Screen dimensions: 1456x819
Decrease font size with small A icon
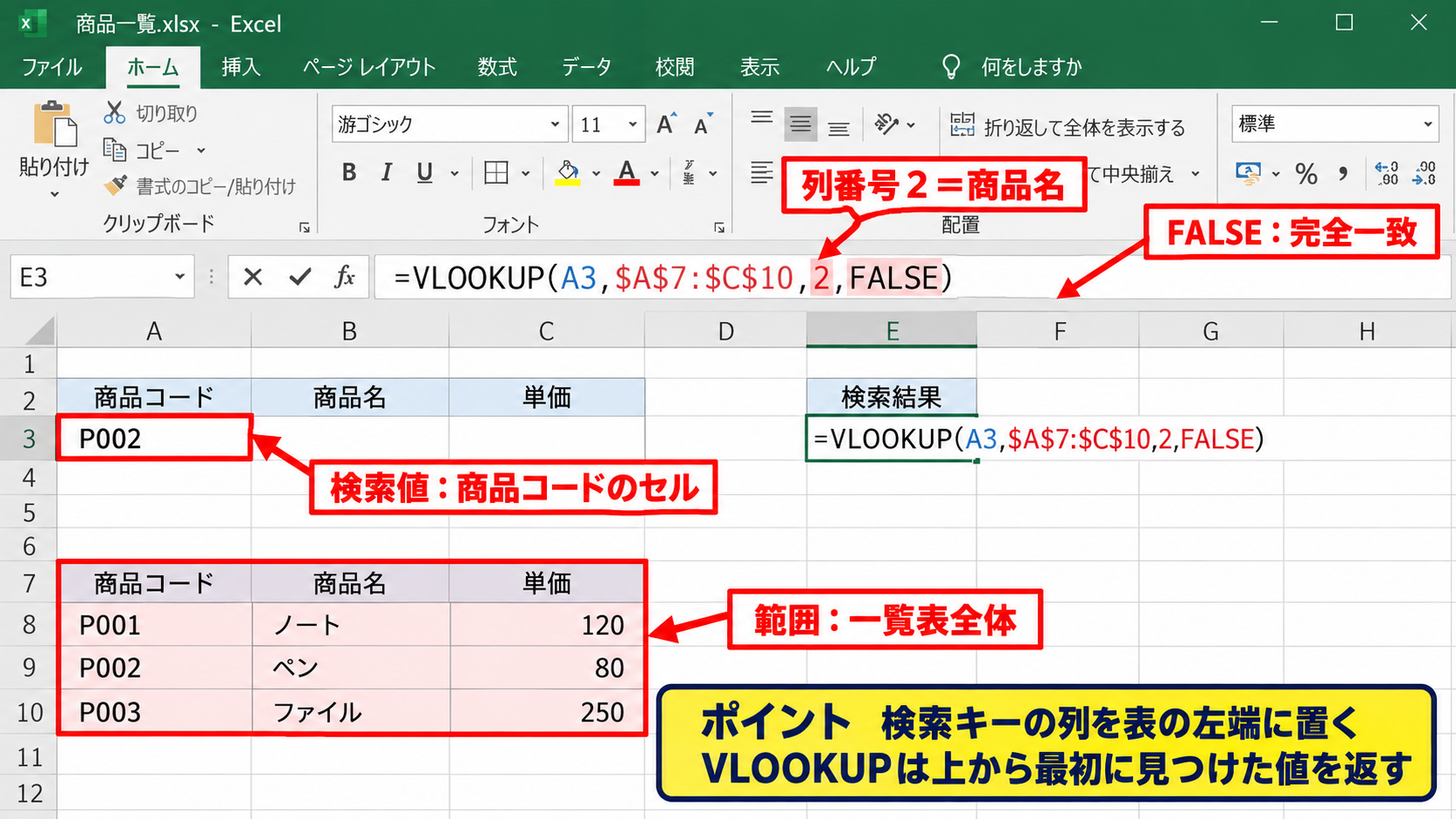pos(703,124)
